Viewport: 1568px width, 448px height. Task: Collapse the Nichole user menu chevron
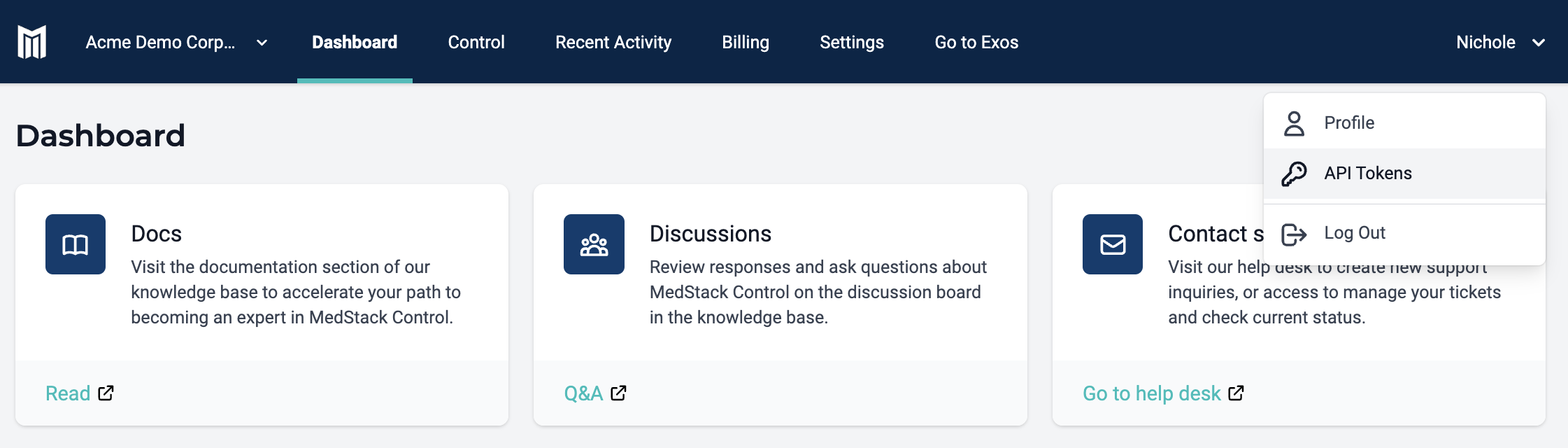(1539, 43)
